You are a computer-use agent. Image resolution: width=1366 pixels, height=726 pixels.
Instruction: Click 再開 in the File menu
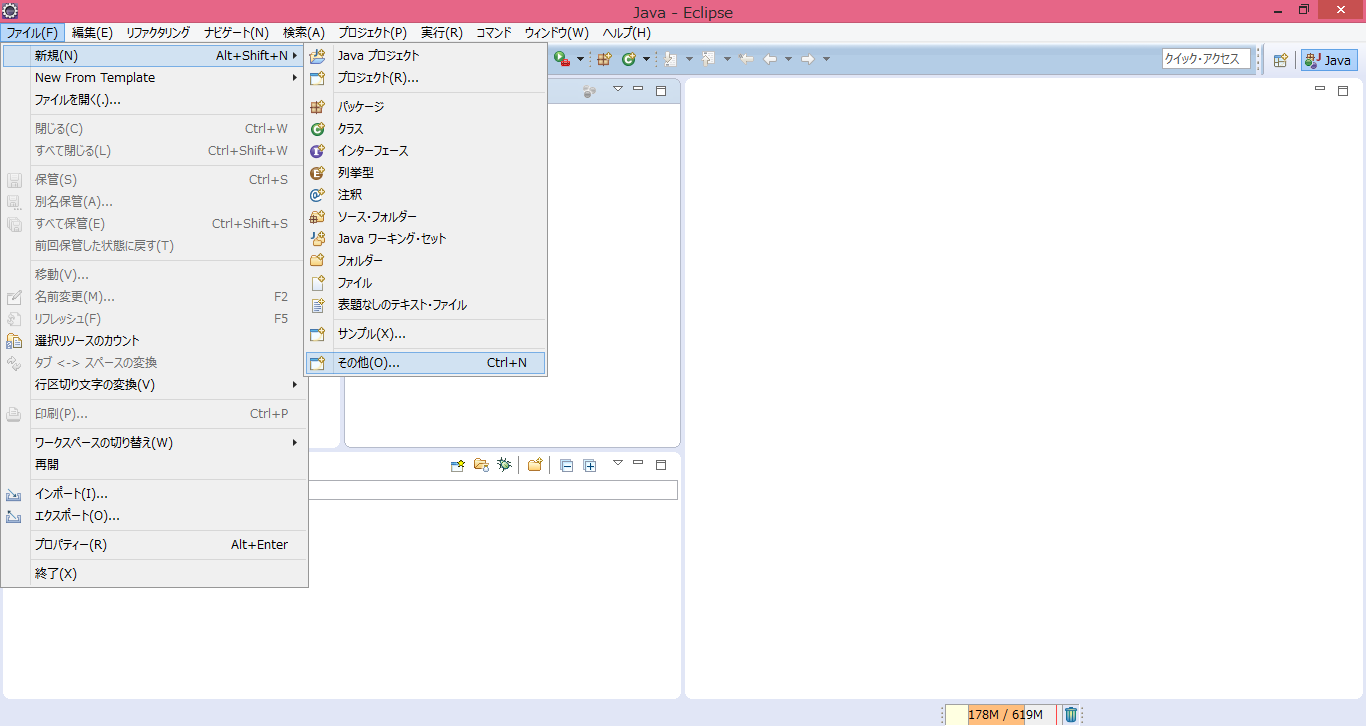coord(155,465)
